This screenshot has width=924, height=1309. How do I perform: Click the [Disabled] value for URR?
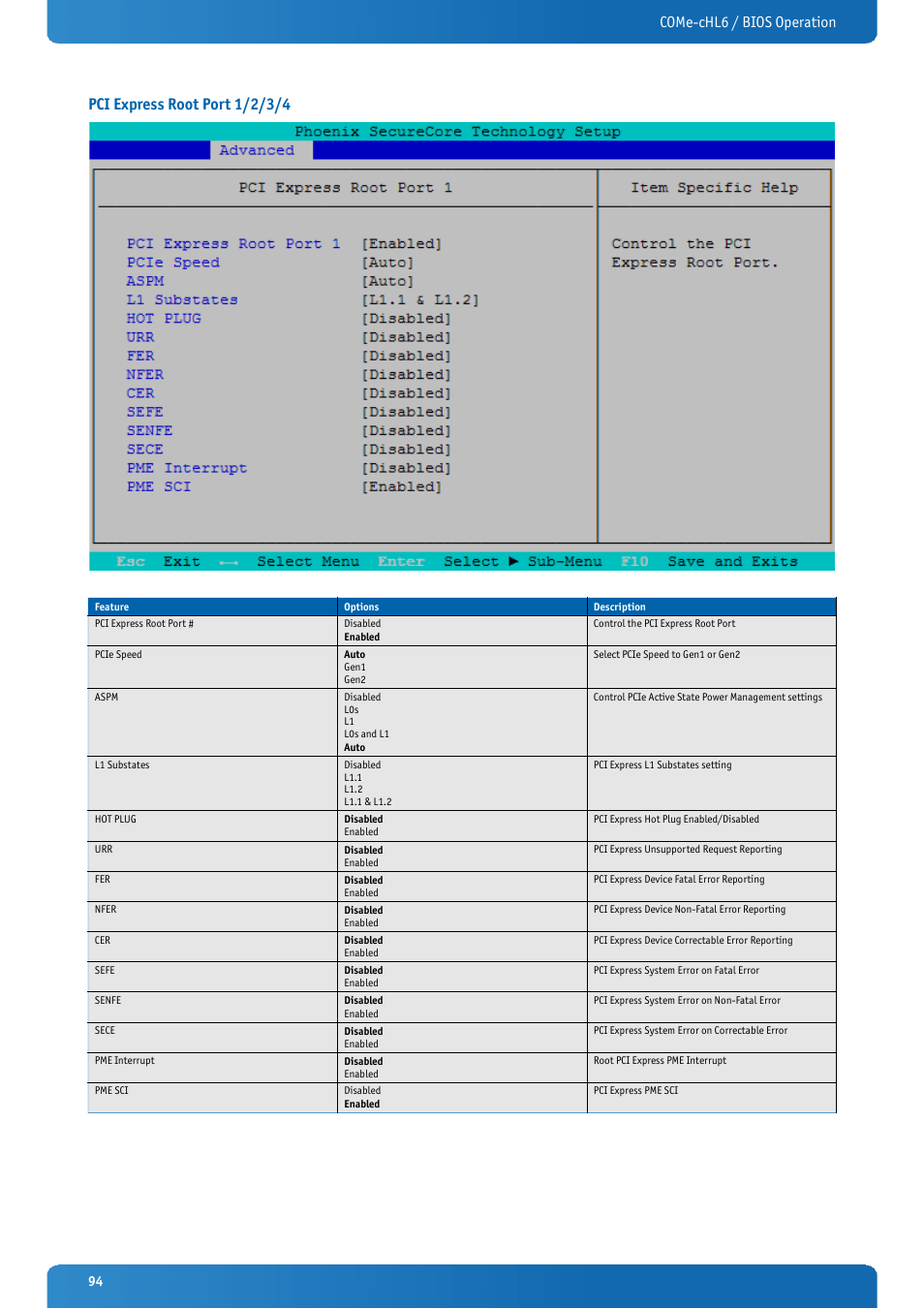(x=407, y=337)
